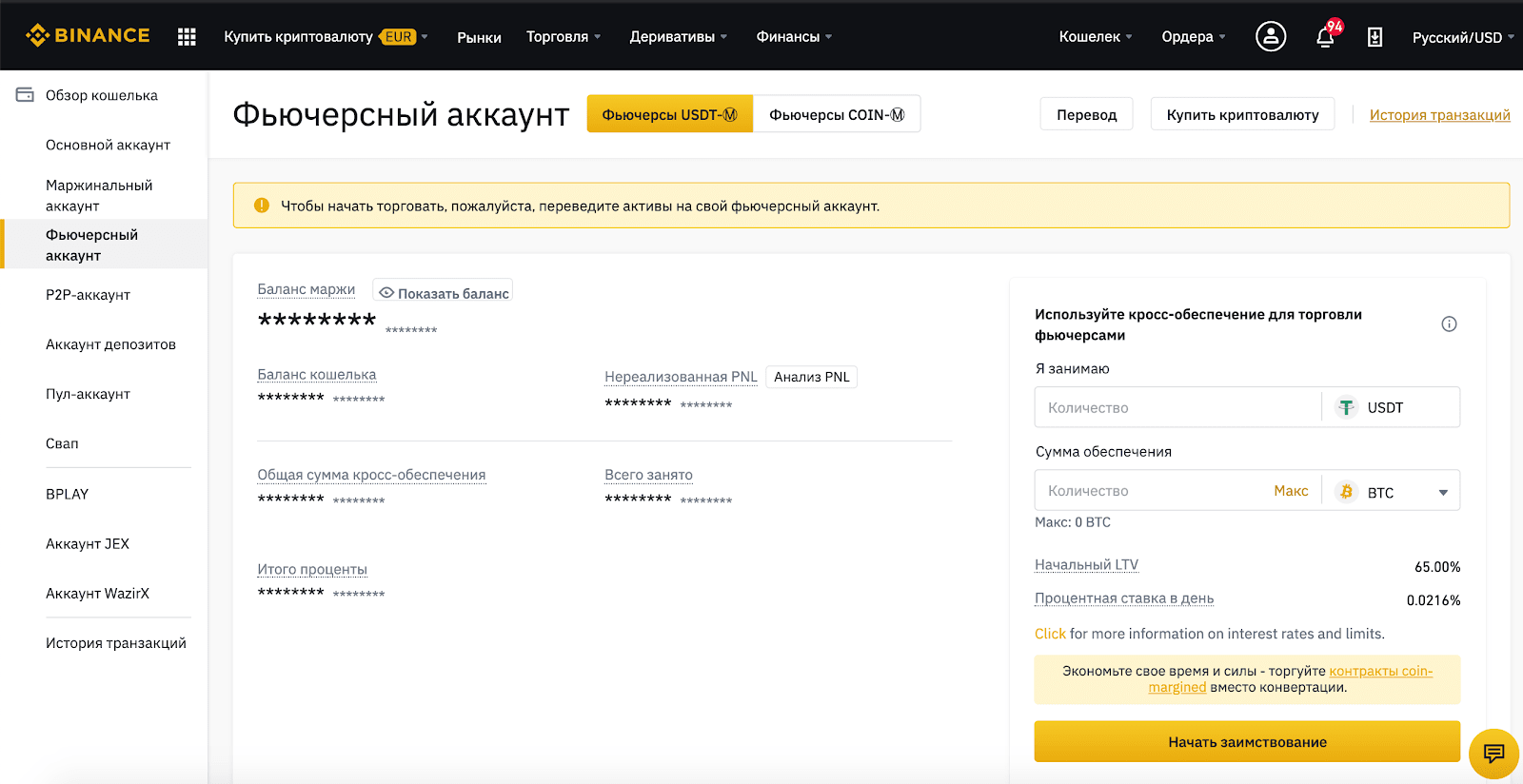
Task: Click Общая сумма кросс-обеспечения label
Action: pyautogui.click(x=371, y=475)
